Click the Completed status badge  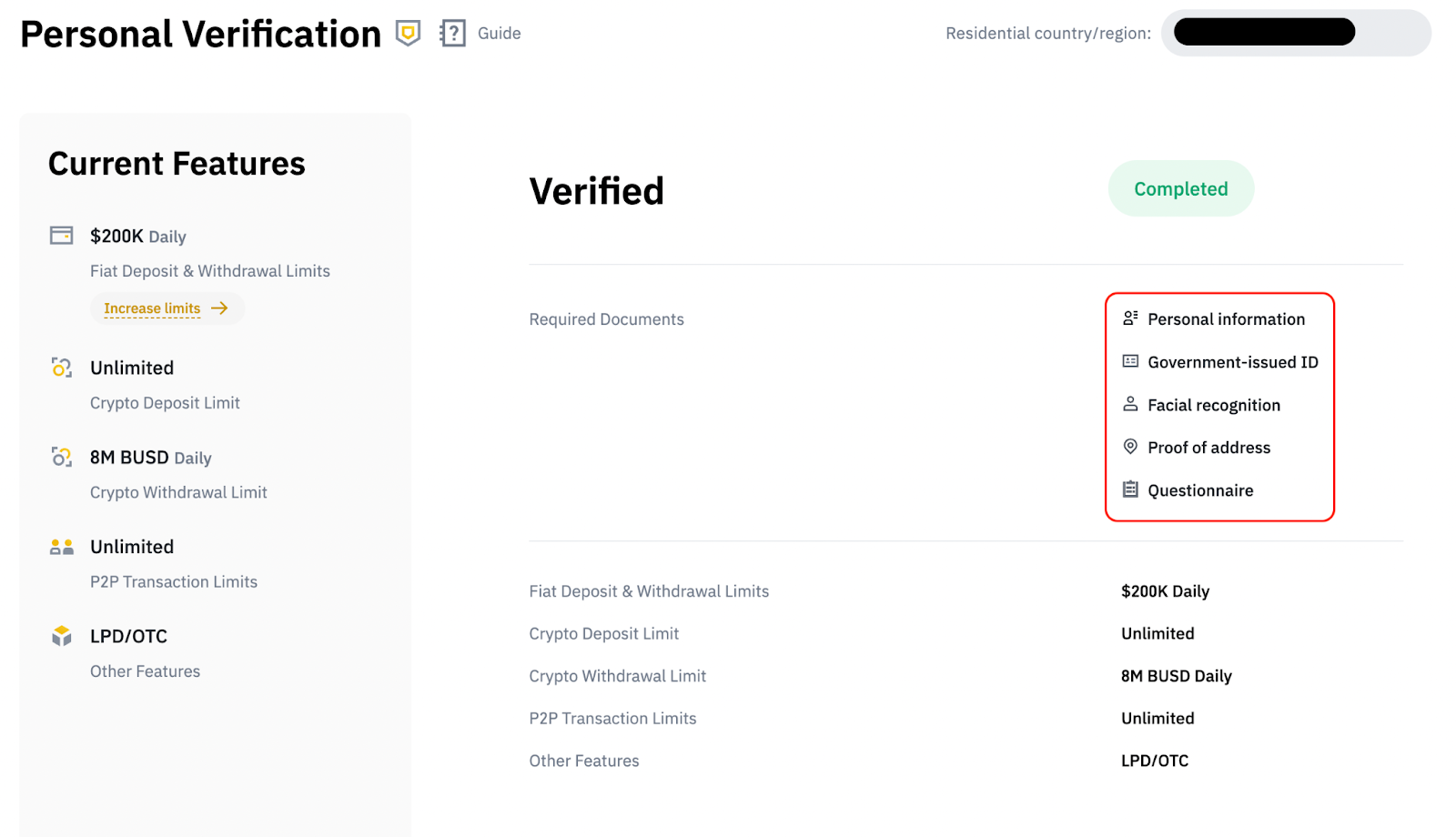(x=1179, y=188)
